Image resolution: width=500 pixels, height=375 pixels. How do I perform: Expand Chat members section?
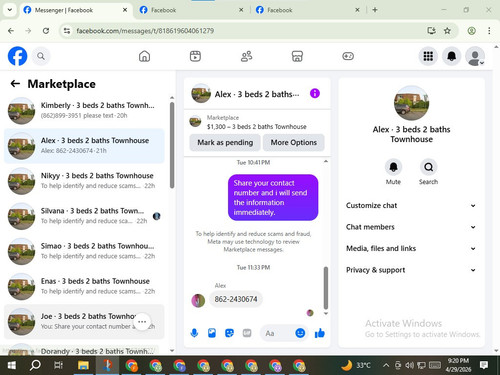pos(411,227)
